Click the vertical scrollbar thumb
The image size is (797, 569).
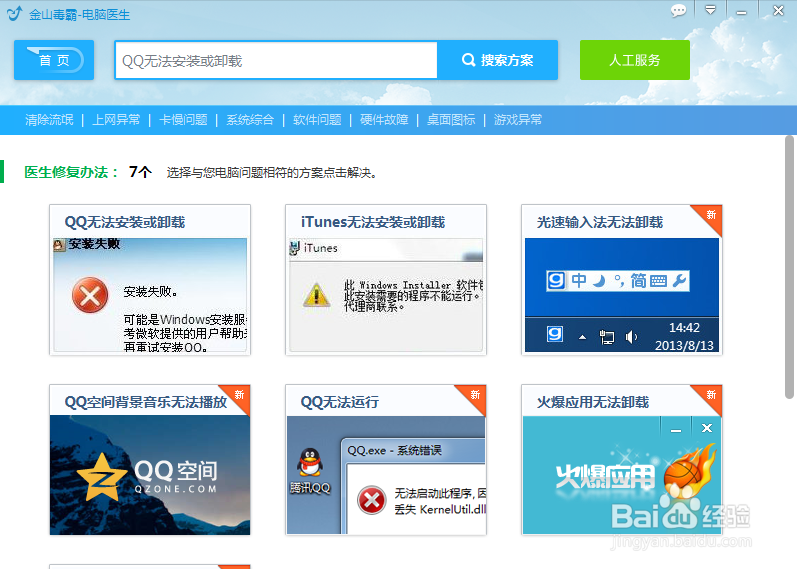(x=789, y=267)
